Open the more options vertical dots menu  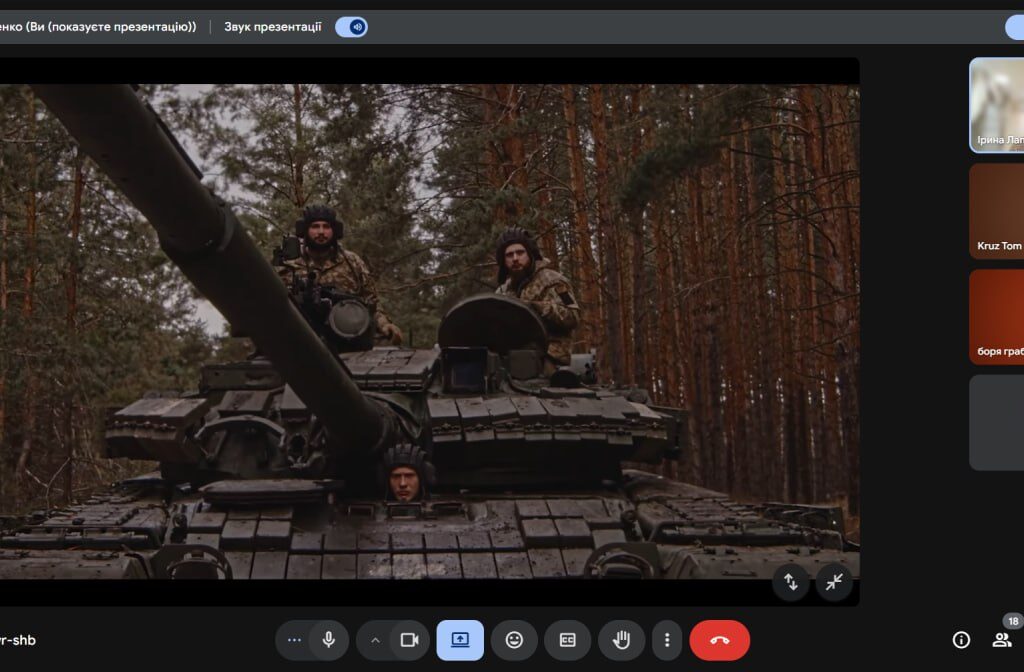point(667,640)
